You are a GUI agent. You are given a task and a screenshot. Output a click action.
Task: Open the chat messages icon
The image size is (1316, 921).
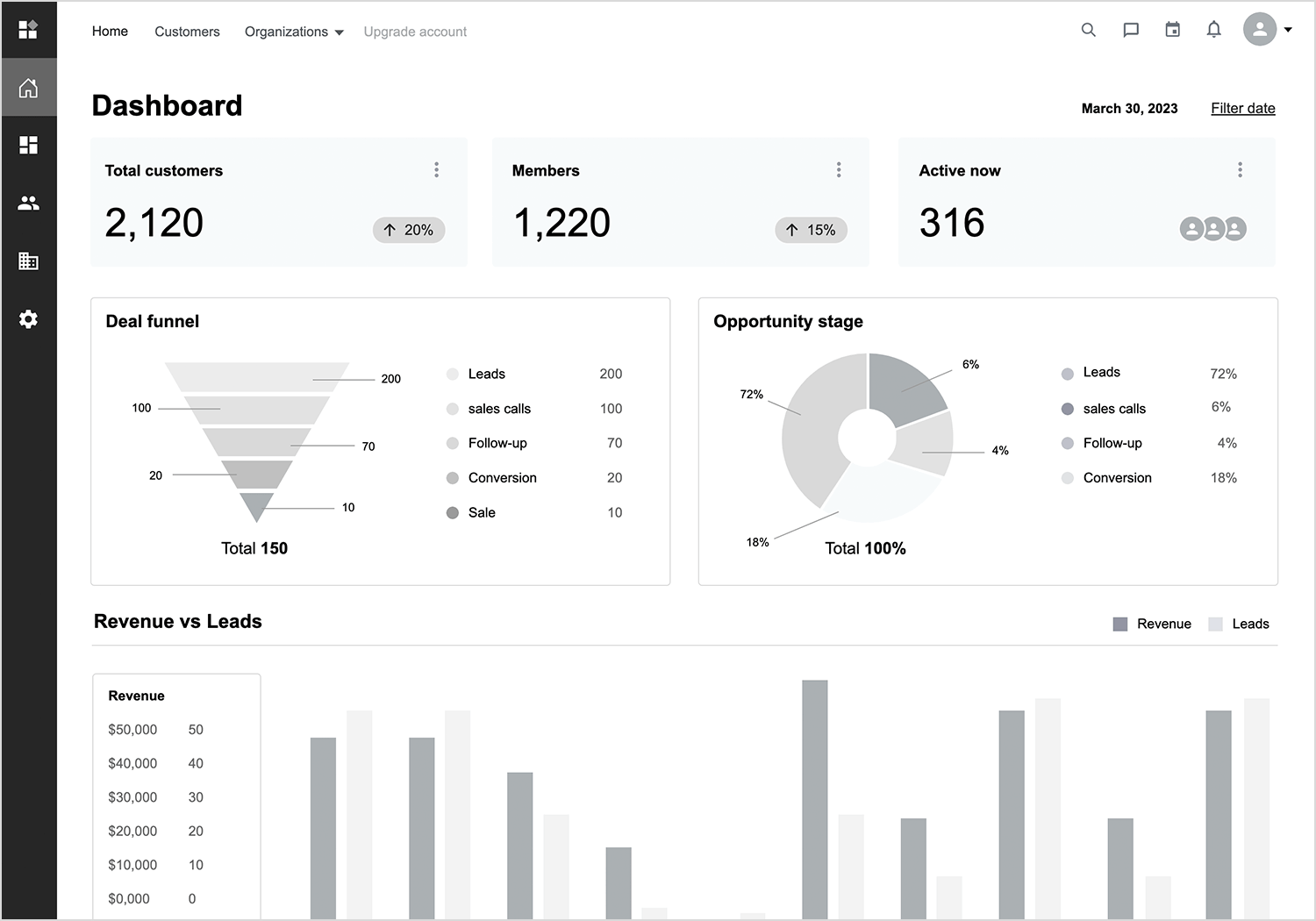click(1131, 30)
